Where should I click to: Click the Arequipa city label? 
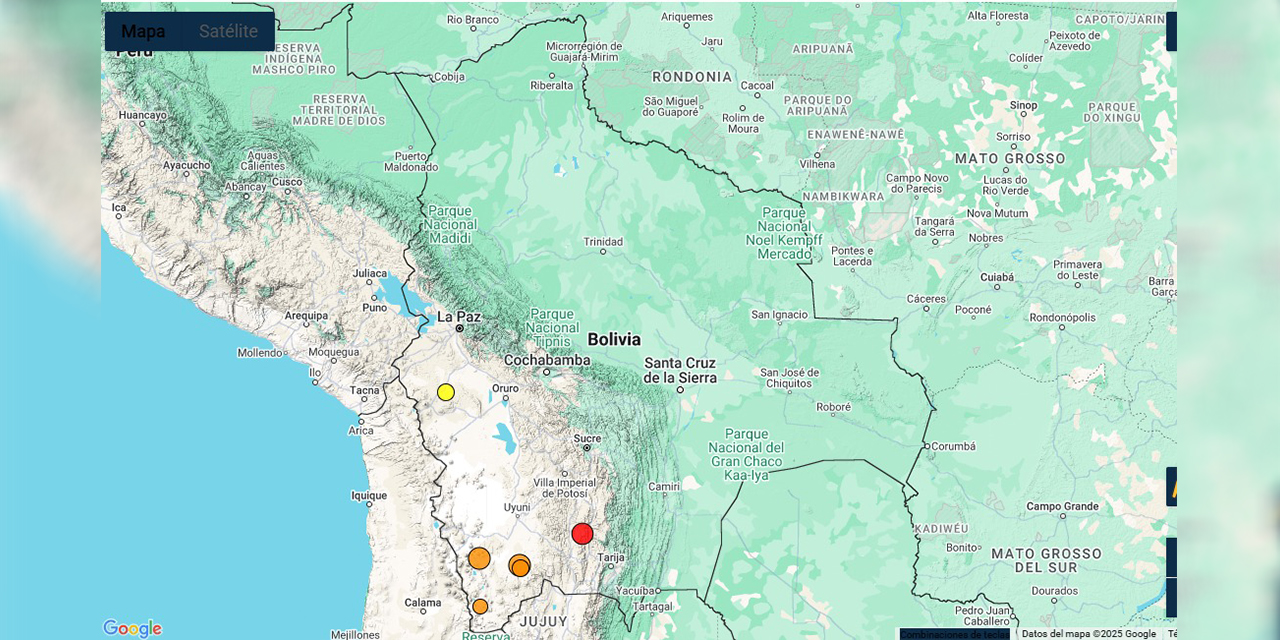pyautogui.click(x=306, y=316)
